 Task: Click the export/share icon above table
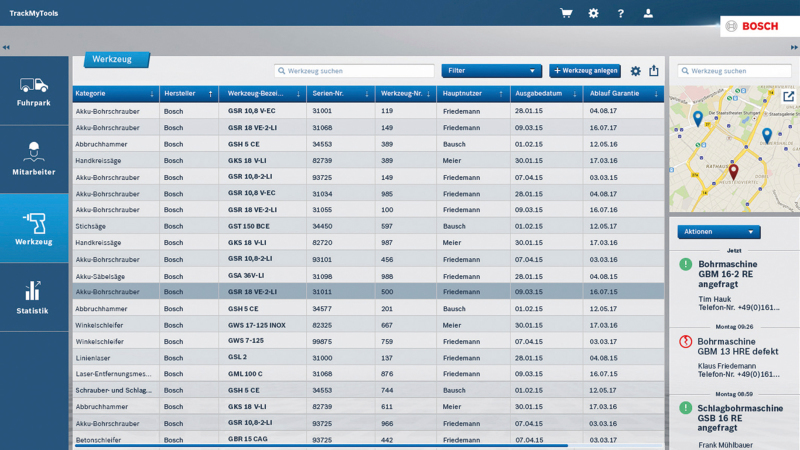[x=654, y=70]
